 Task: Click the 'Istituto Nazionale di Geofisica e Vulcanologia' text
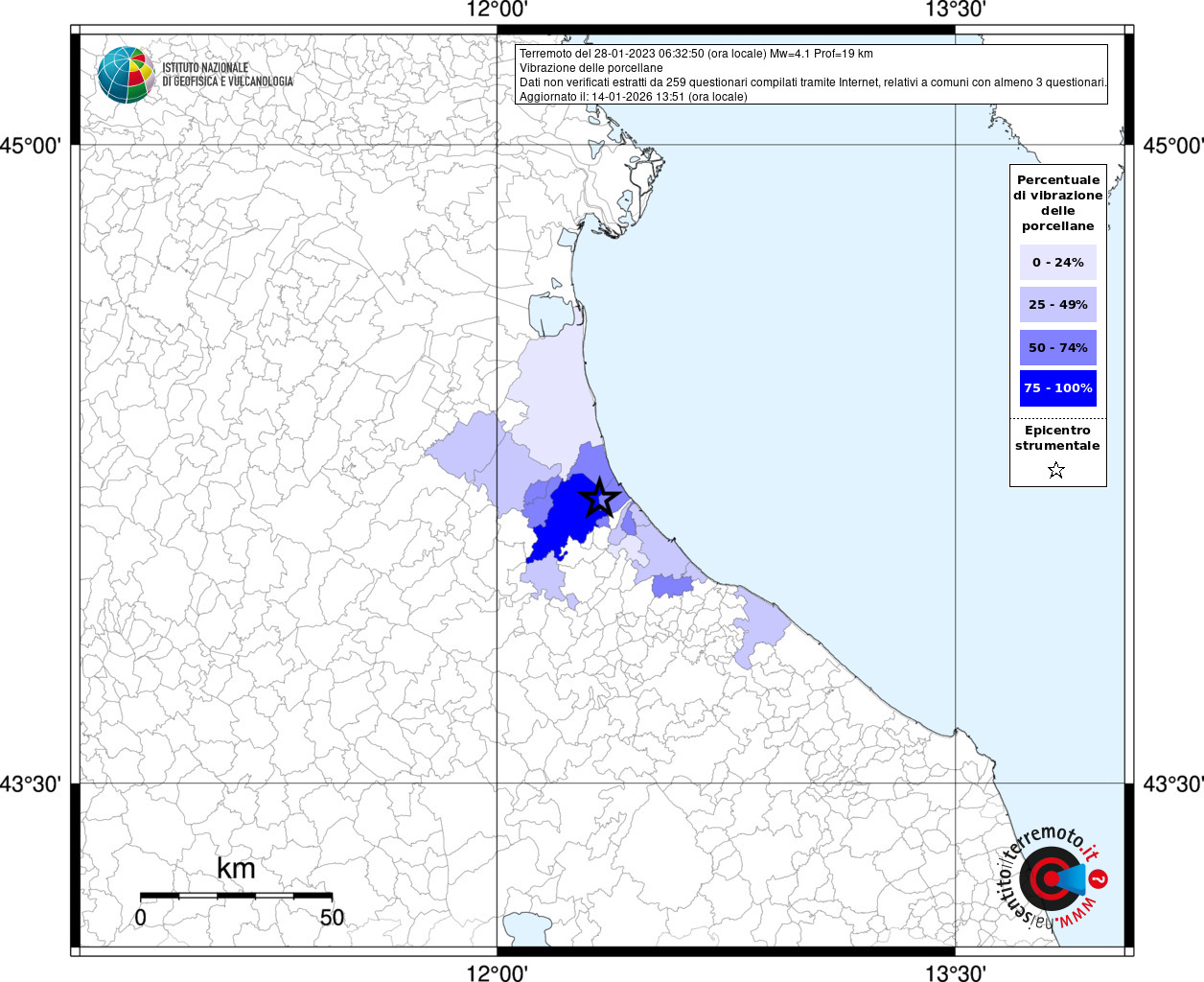pos(227,75)
